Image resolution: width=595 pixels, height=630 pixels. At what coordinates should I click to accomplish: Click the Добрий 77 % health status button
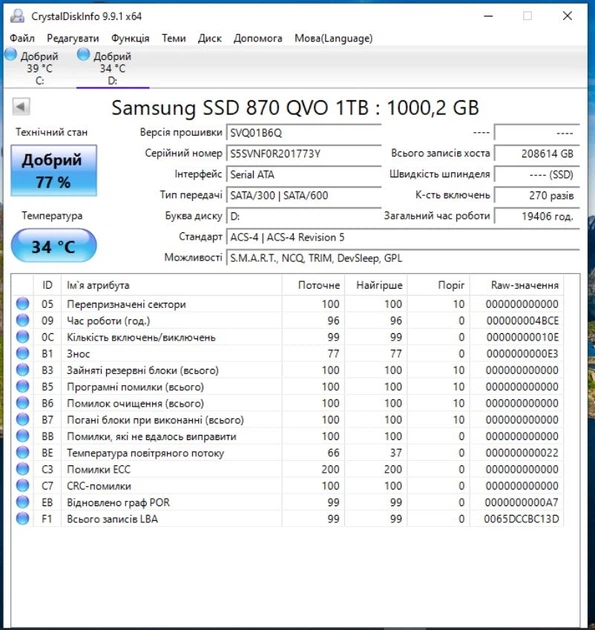54,170
